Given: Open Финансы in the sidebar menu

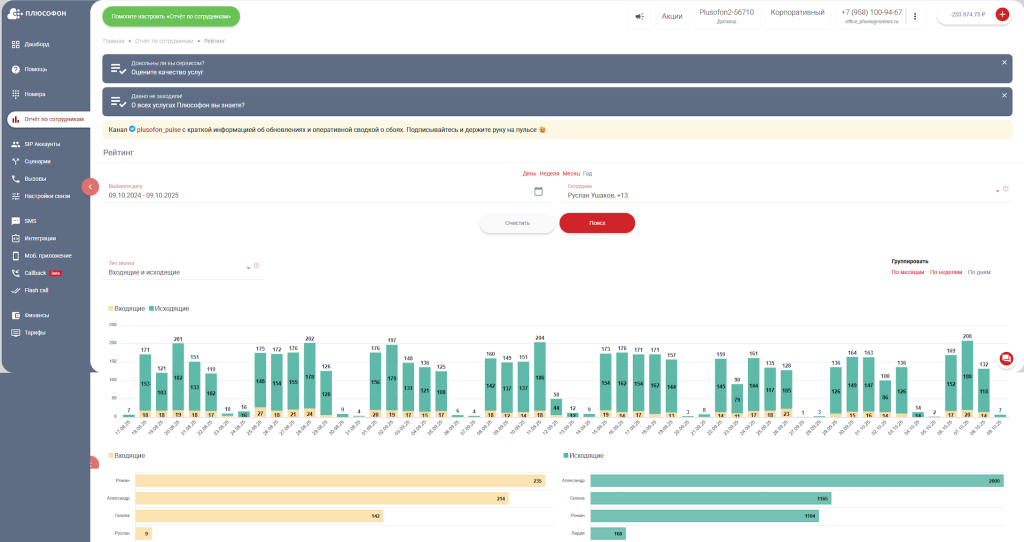Looking at the screenshot, I should pyautogui.click(x=36, y=315).
